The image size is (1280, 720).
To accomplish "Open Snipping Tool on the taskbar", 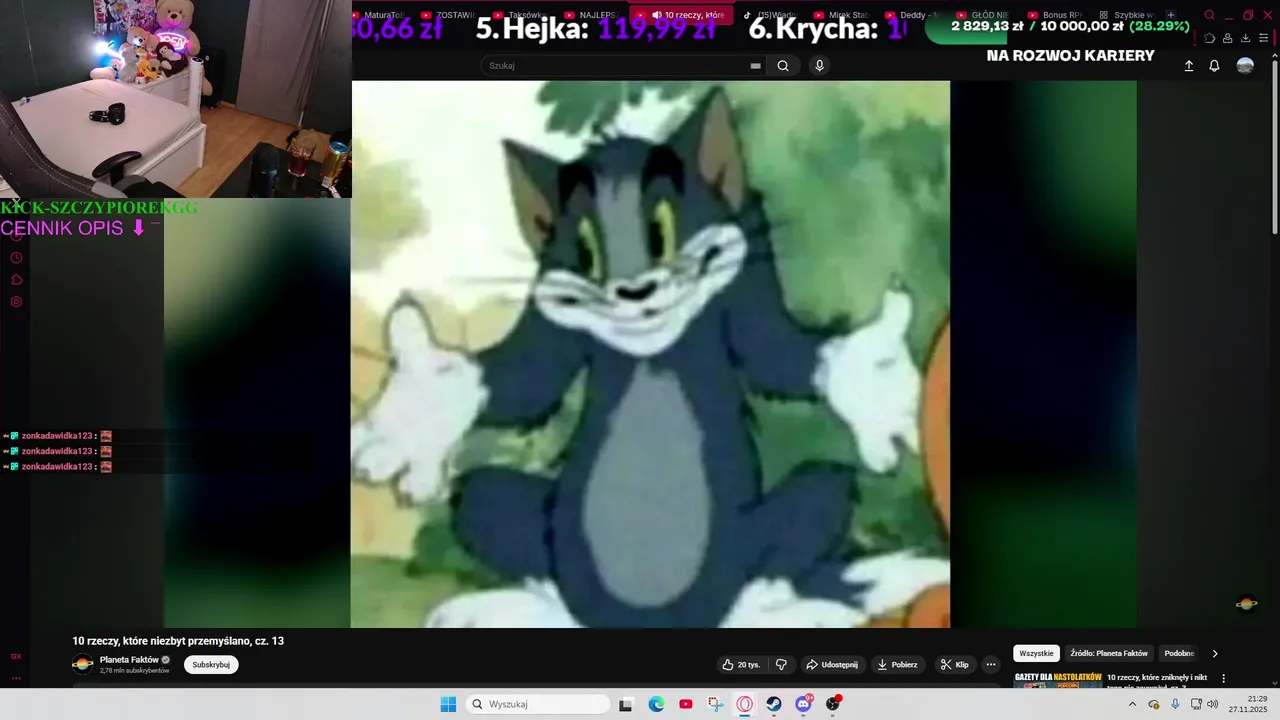I will [715, 704].
